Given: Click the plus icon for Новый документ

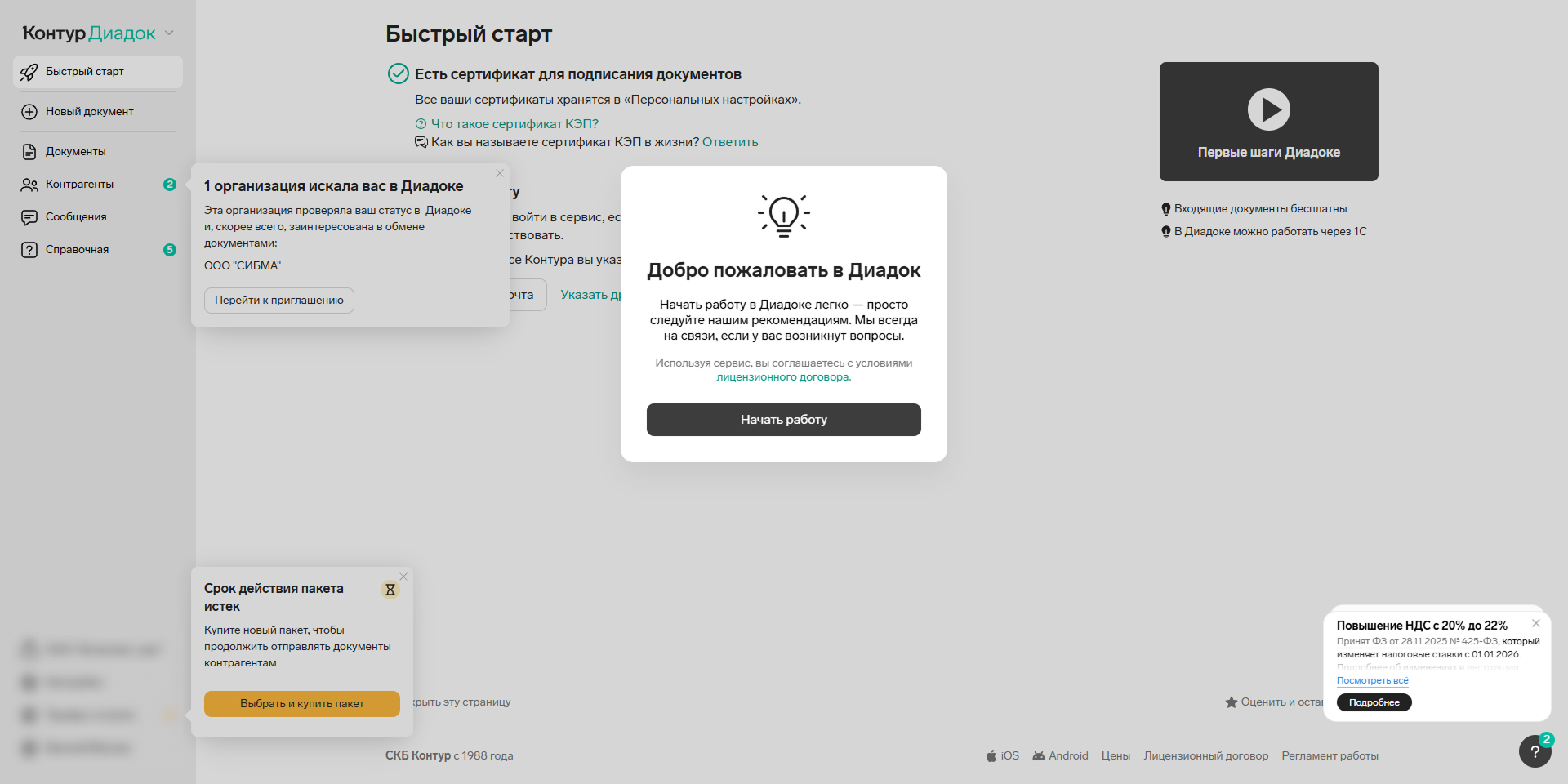Looking at the screenshot, I should (x=29, y=112).
